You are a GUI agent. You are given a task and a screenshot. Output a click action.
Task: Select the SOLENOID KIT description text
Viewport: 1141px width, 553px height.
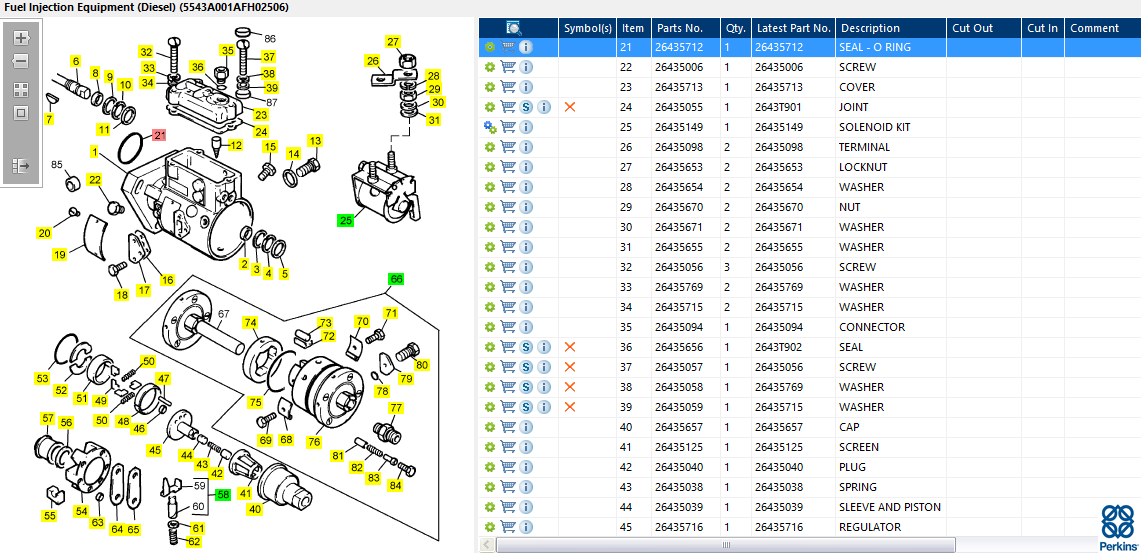point(875,127)
